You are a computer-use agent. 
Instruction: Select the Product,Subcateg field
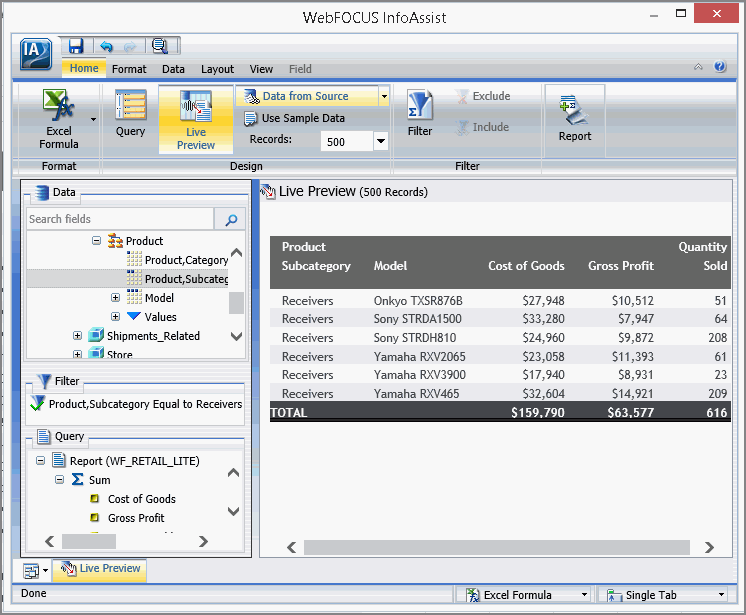coord(178,279)
